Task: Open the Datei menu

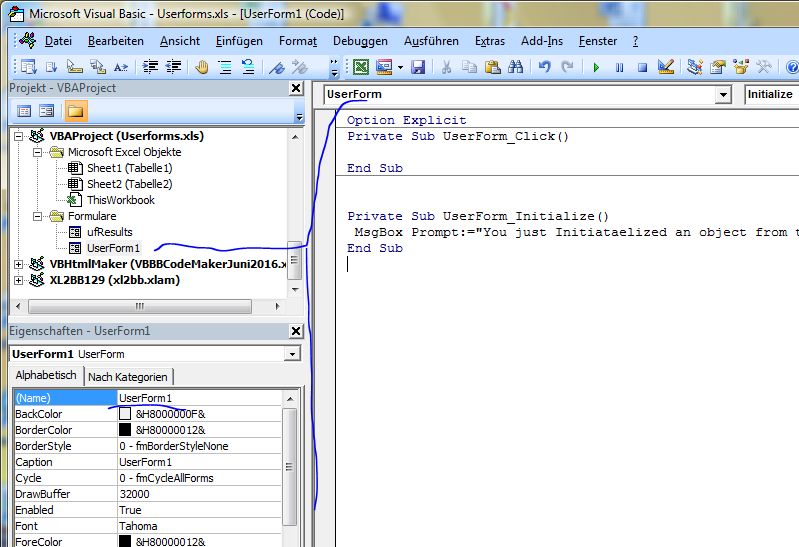Action: [58, 41]
